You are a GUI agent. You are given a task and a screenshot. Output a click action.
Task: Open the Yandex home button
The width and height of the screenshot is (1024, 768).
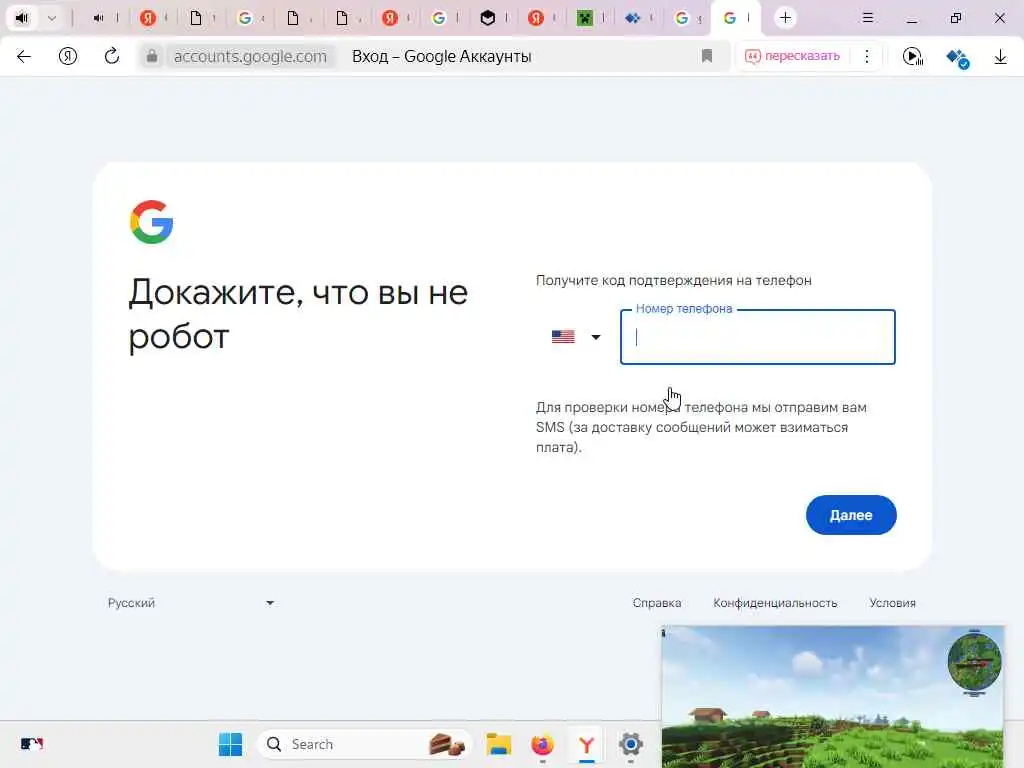click(x=68, y=56)
